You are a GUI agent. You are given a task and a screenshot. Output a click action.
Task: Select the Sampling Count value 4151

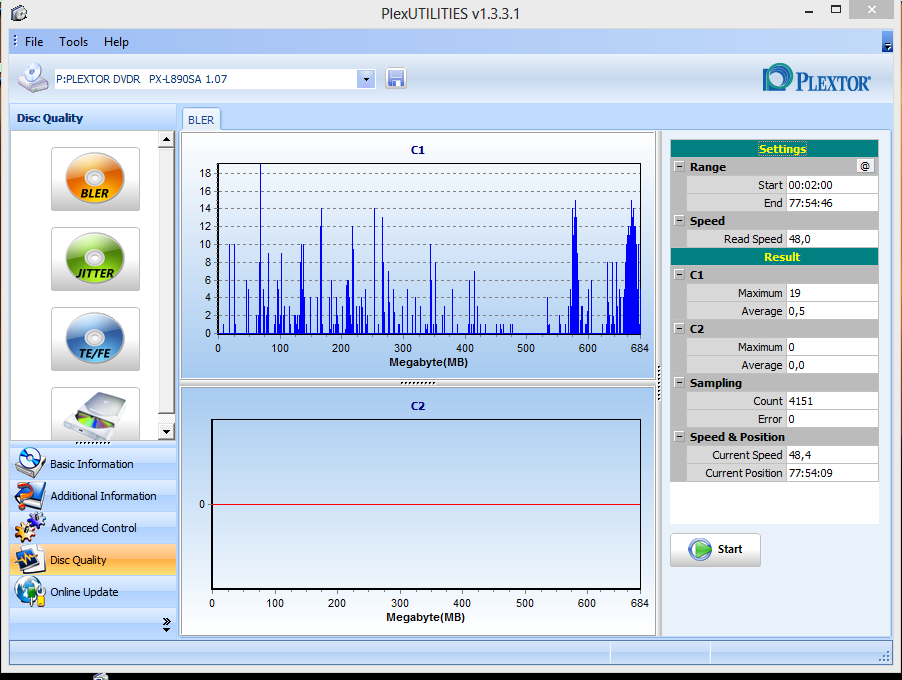tap(832, 401)
